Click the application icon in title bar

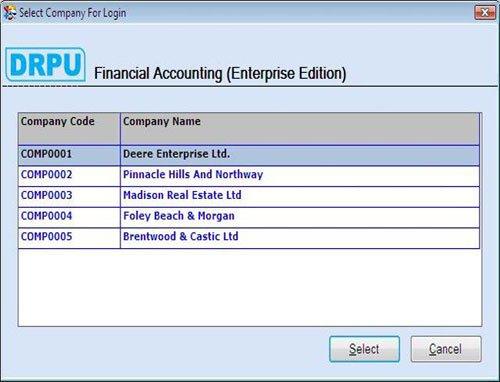(9, 13)
